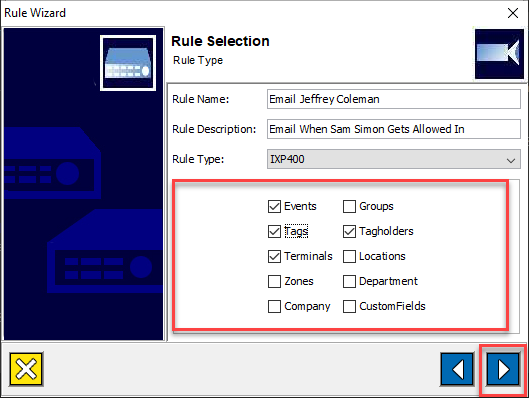The width and height of the screenshot is (529, 398).
Task: Enable the Groups checkbox
Action: point(349,206)
